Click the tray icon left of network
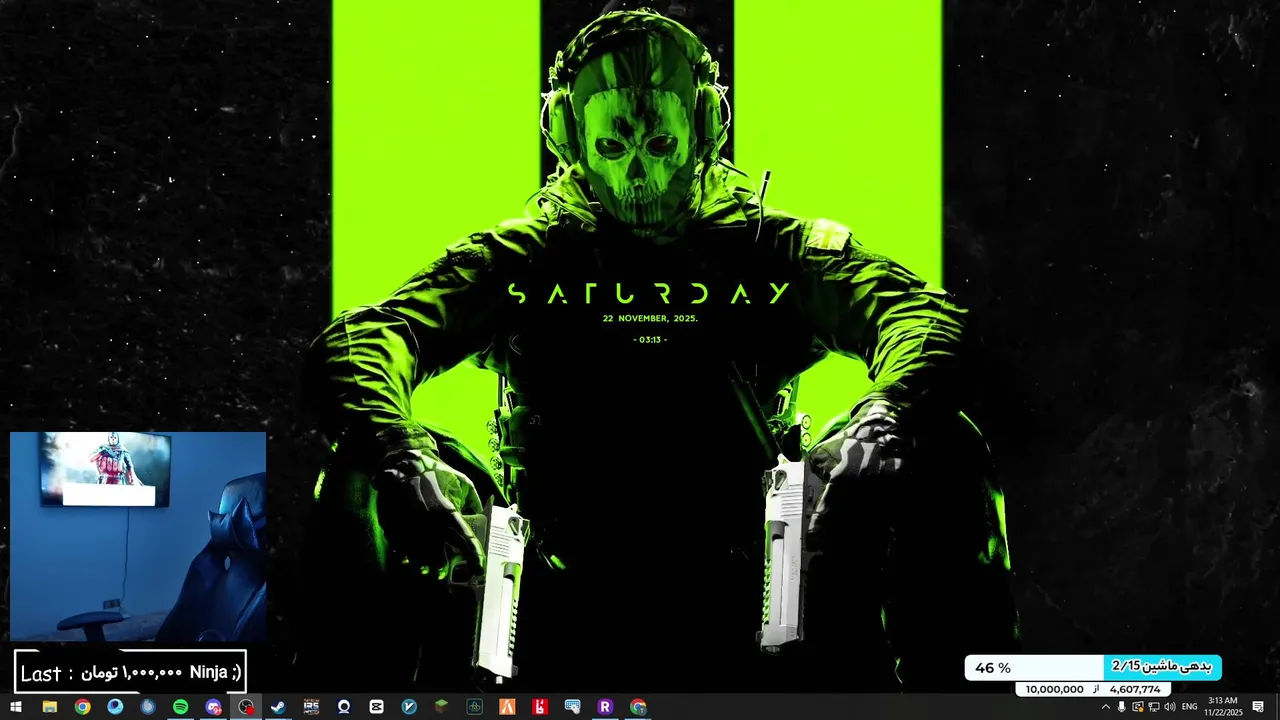The height and width of the screenshot is (720, 1280). point(1137,707)
